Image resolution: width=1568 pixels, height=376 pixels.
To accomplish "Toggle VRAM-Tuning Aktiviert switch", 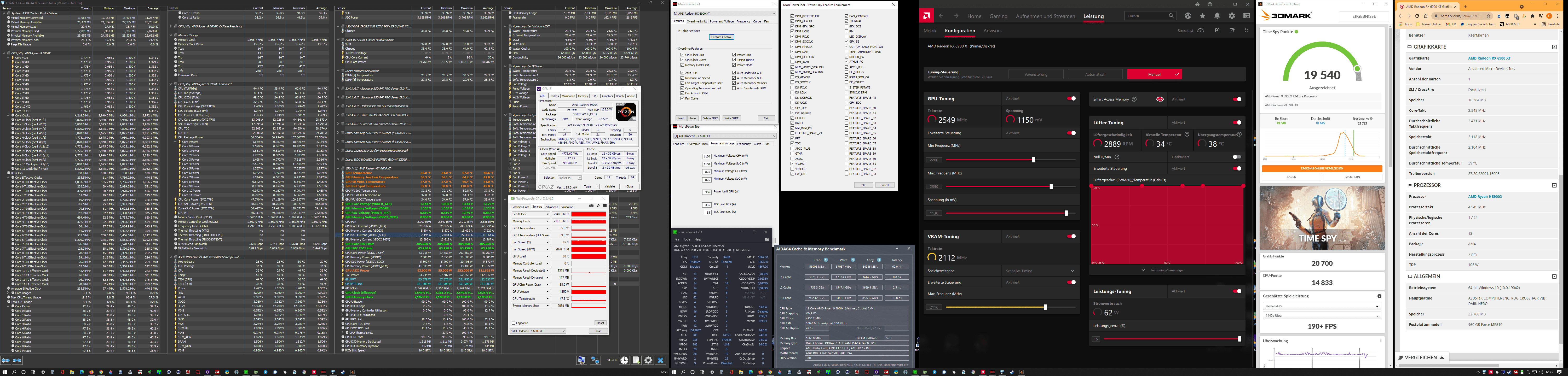I will (1071, 236).
